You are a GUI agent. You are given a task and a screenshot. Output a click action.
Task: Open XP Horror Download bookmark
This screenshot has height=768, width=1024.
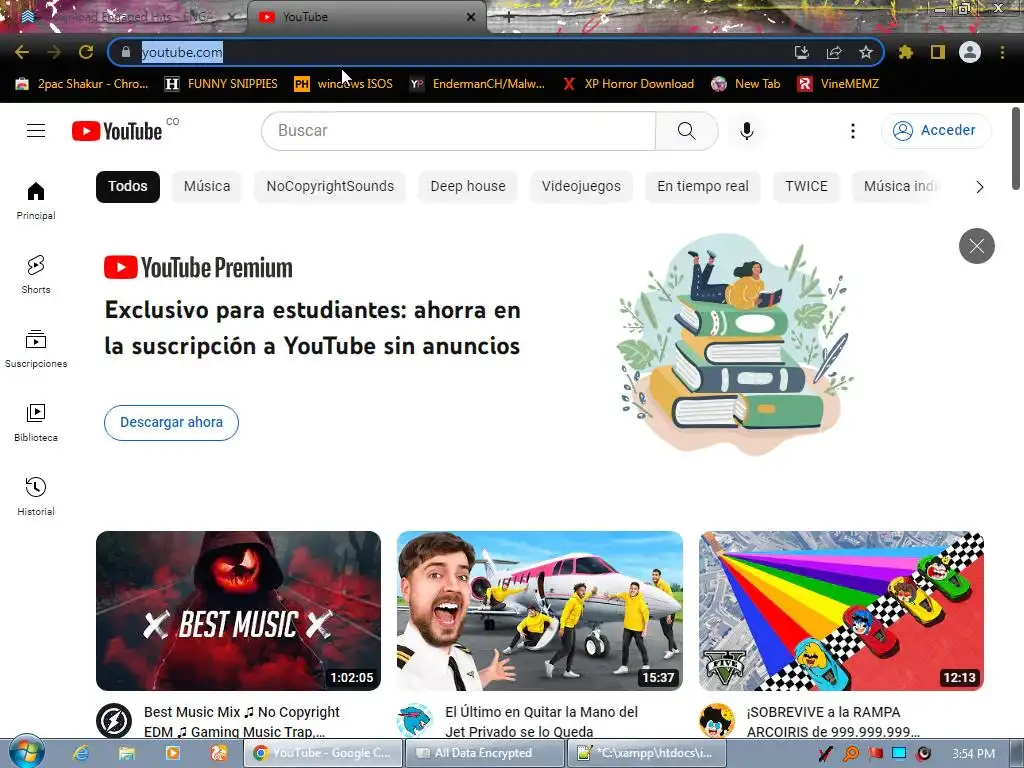[x=628, y=84]
